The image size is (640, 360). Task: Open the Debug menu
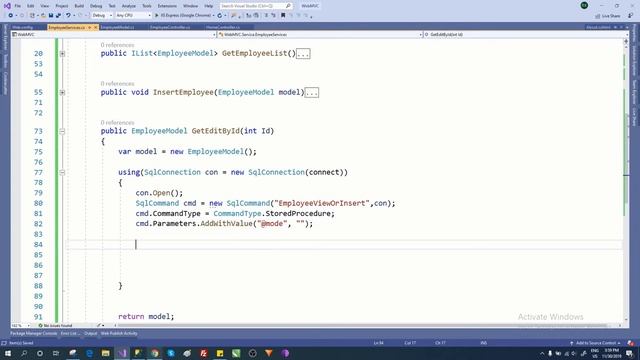96,6
